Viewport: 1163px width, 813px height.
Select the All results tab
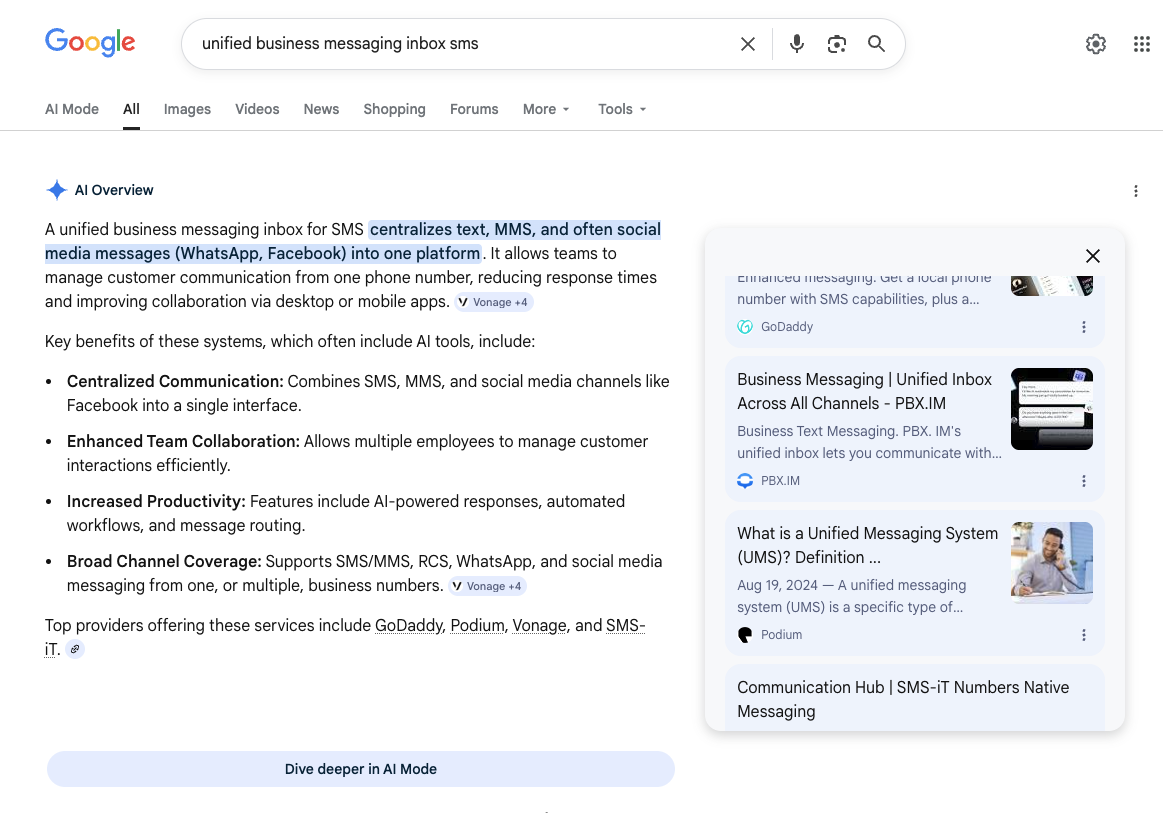coord(131,109)
